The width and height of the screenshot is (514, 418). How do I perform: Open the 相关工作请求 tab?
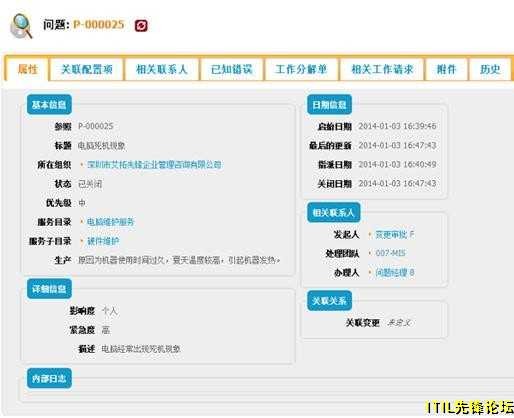[382, 69]
